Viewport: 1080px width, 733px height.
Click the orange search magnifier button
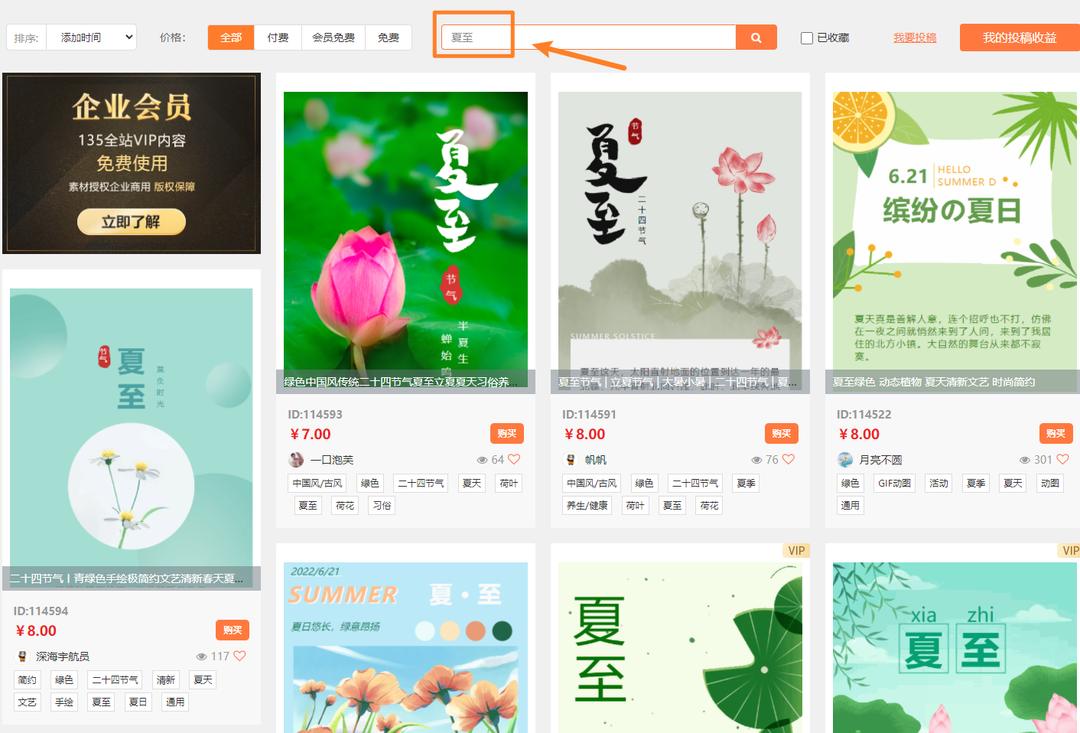point(756,38)
